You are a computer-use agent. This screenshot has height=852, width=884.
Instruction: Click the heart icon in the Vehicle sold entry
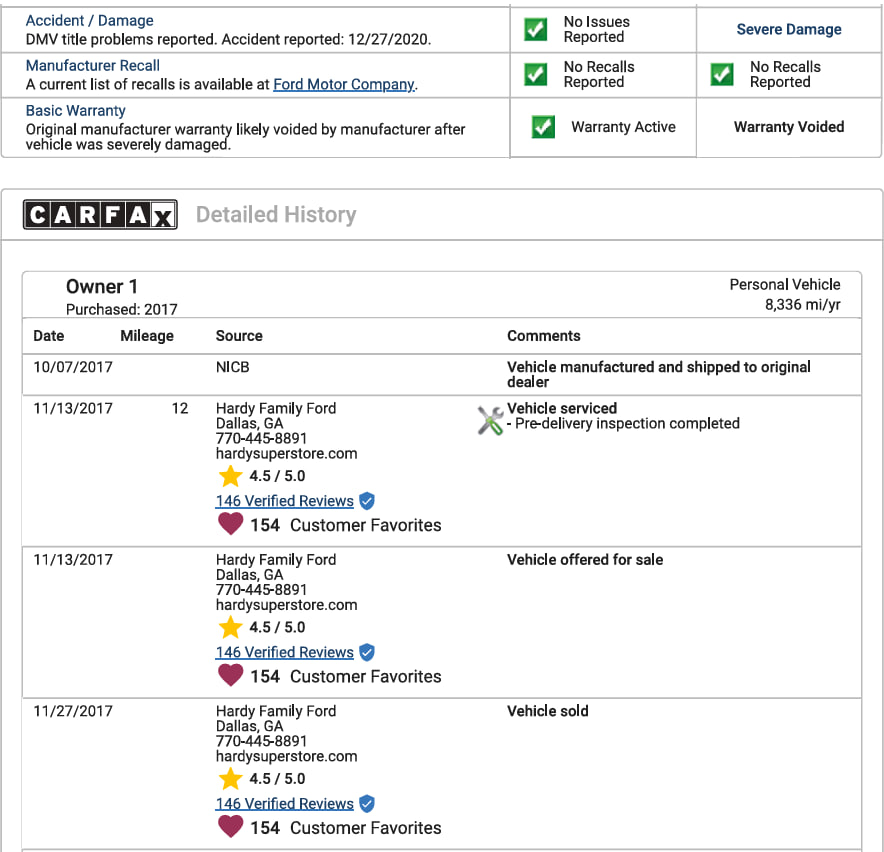point(230,827)
